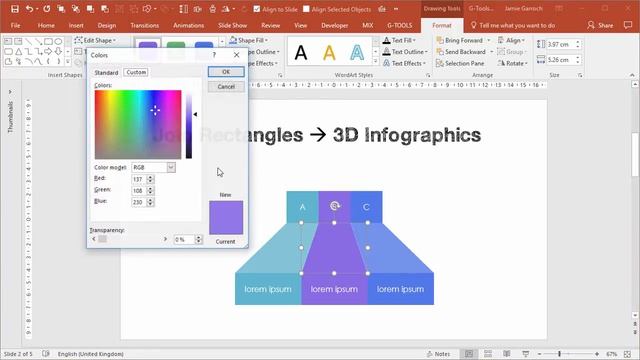Open the Edit Shape dropdown
The image size is (640, 360).
[96, 40]
